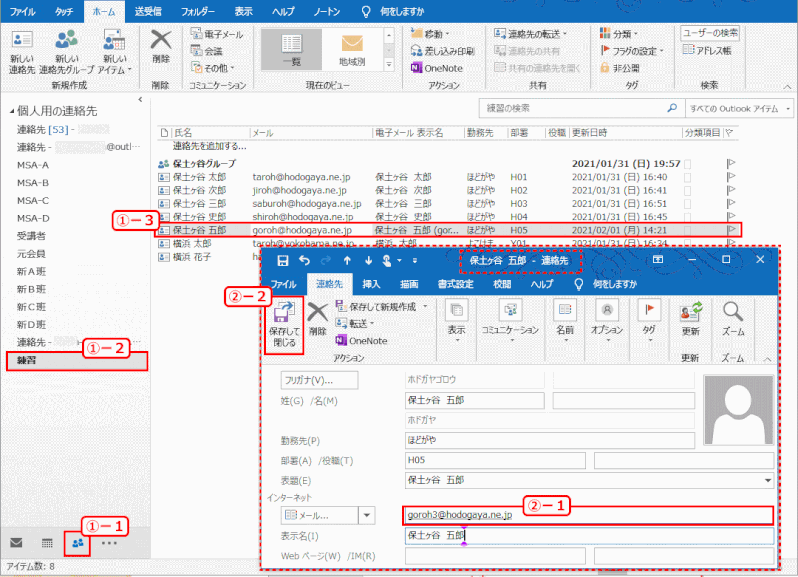Open the Folder (フォルダー) tab
Image resolution: width=798 pixels, height=577 pixels.
pos(198,11)
